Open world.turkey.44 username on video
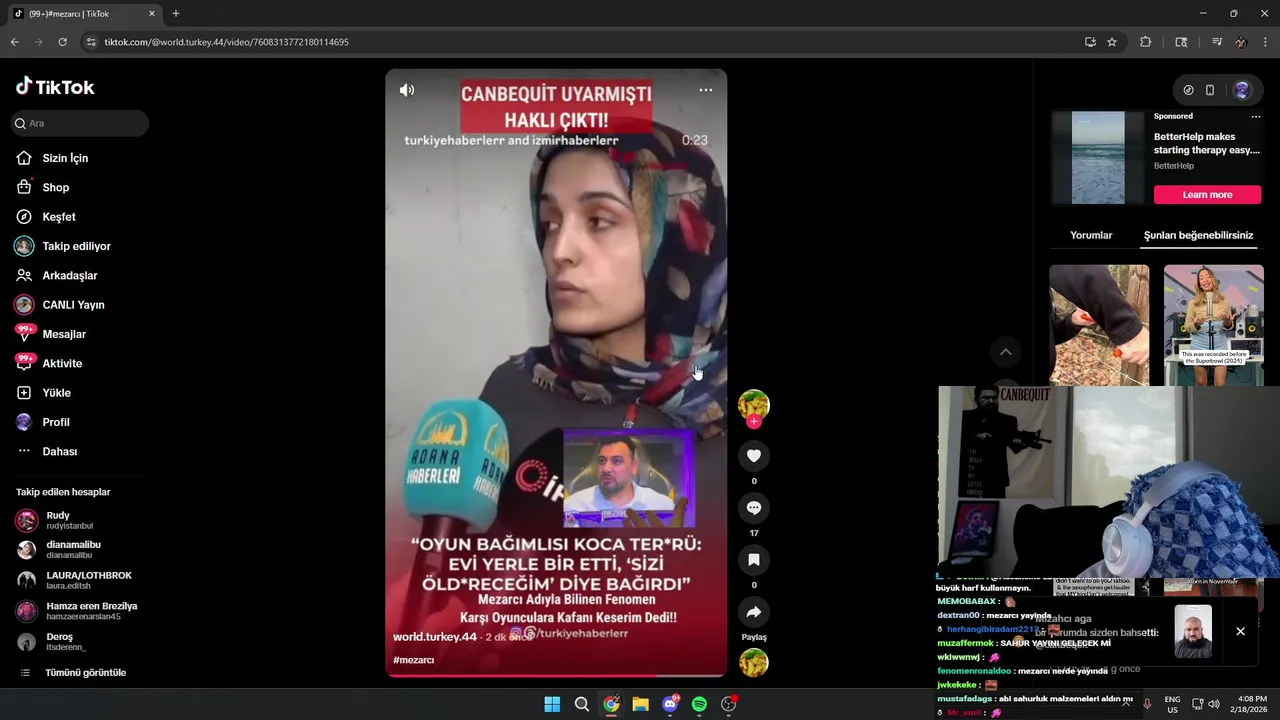Image resolution: width=1280 pixels, height=720 pixels. 435,637
